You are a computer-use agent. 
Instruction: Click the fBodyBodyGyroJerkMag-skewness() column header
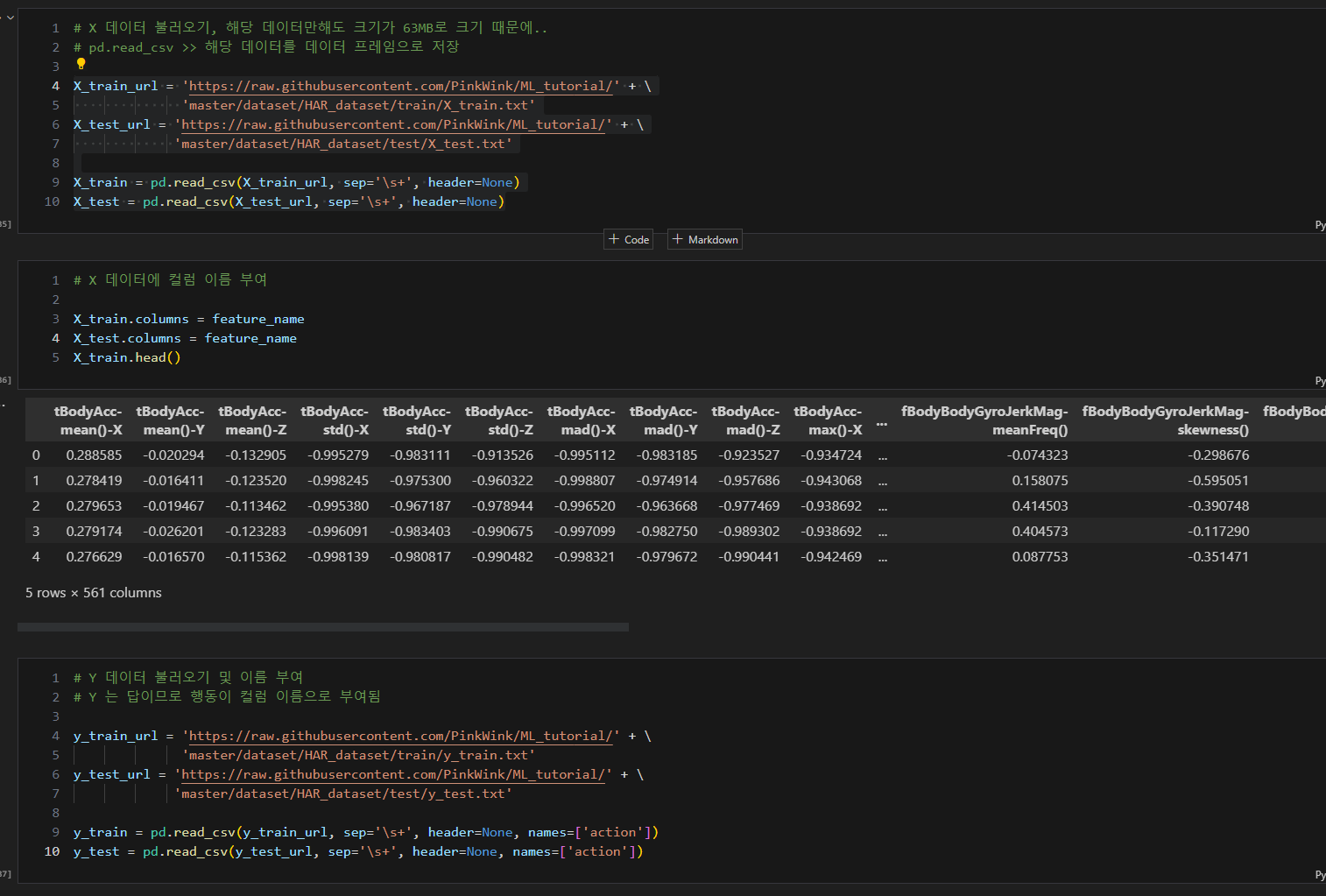1165,420
